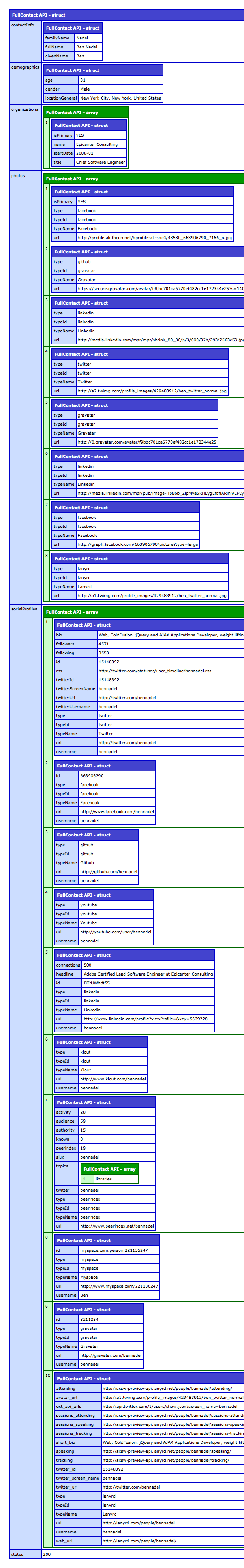Toggle the contactInfo key cell

pyautogui.click(x=26, y=41)
